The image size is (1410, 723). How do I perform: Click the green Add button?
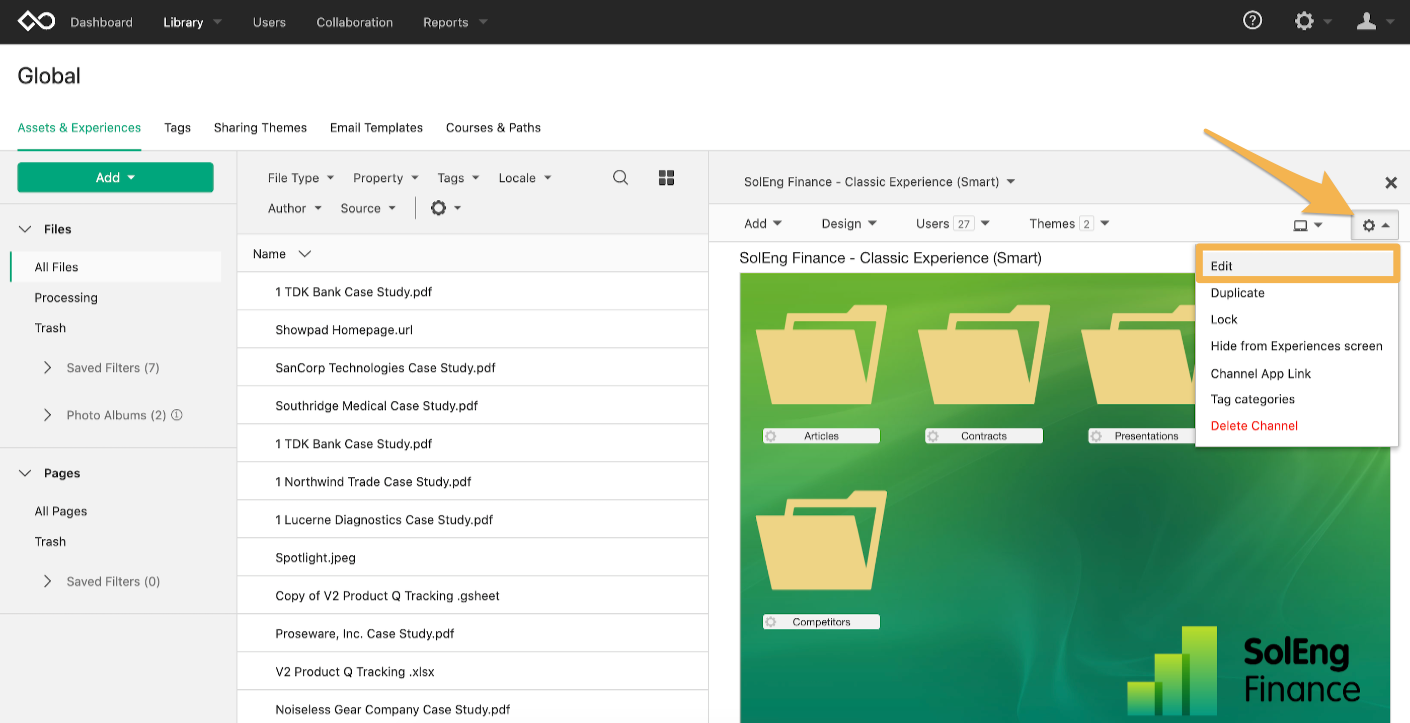(115, 177)
